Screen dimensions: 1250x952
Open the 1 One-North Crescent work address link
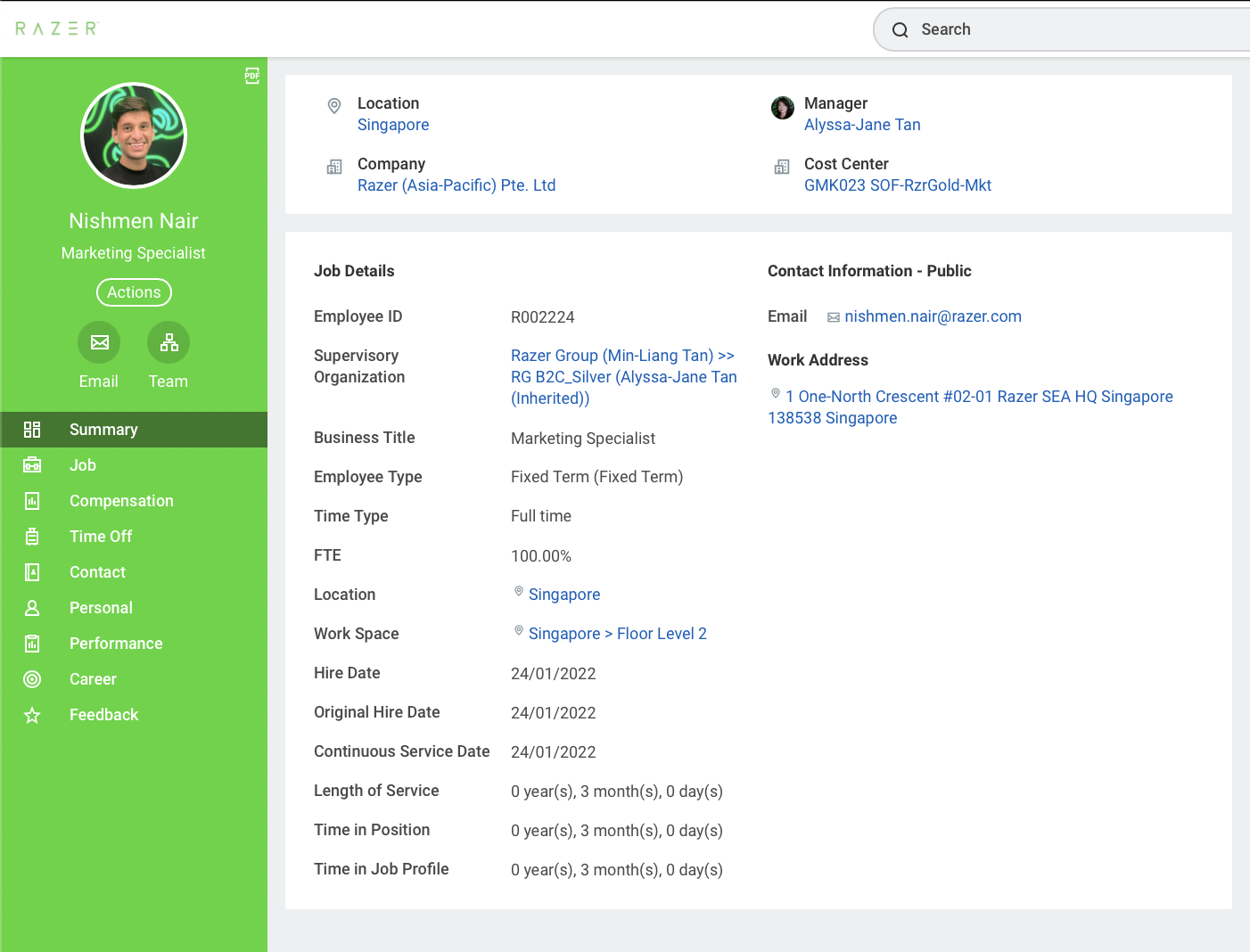(970, 407)
